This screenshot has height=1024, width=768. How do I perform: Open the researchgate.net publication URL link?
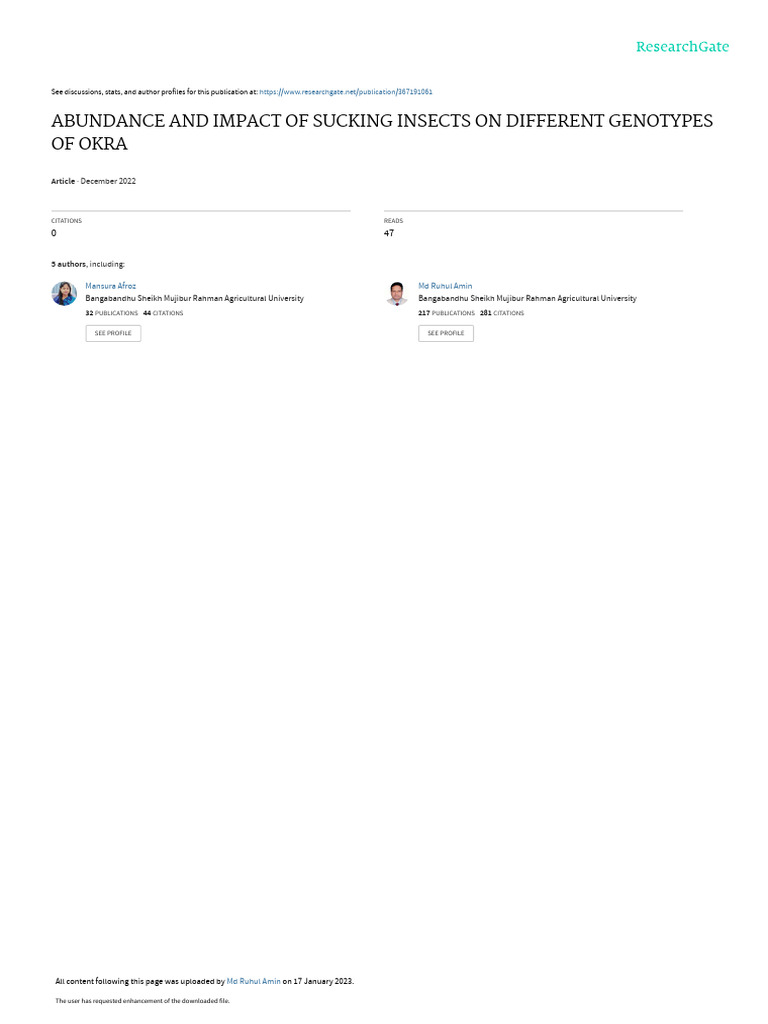pos(345,92)
